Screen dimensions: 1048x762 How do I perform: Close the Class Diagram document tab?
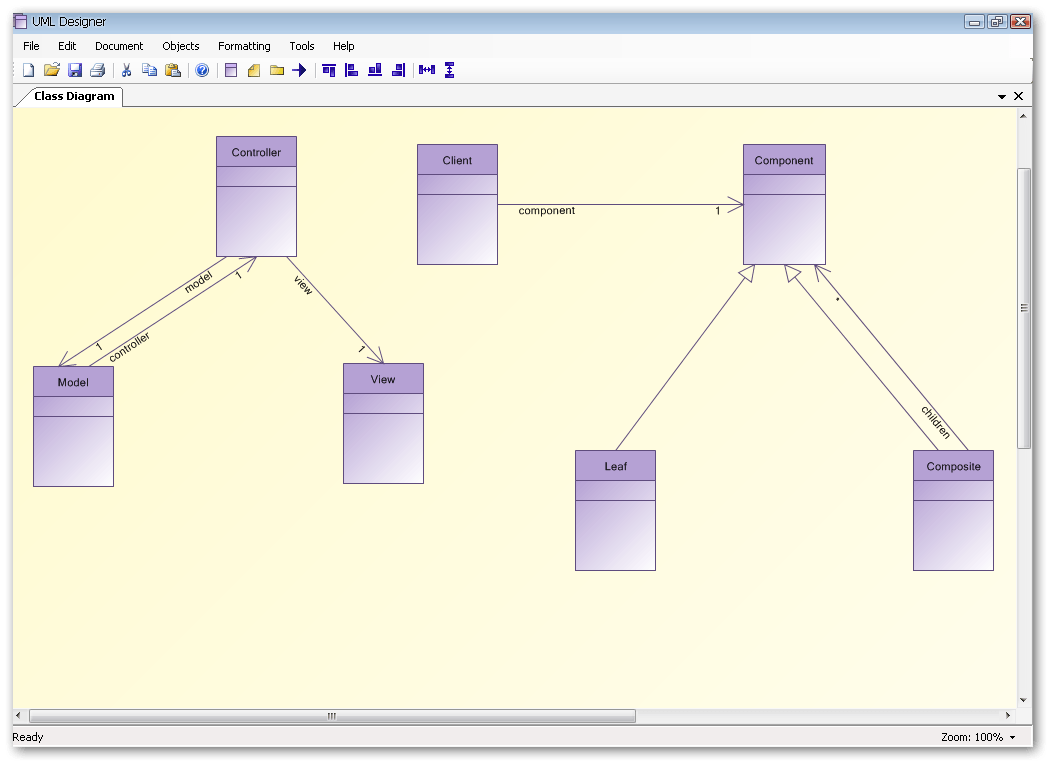click(1018, 96)
